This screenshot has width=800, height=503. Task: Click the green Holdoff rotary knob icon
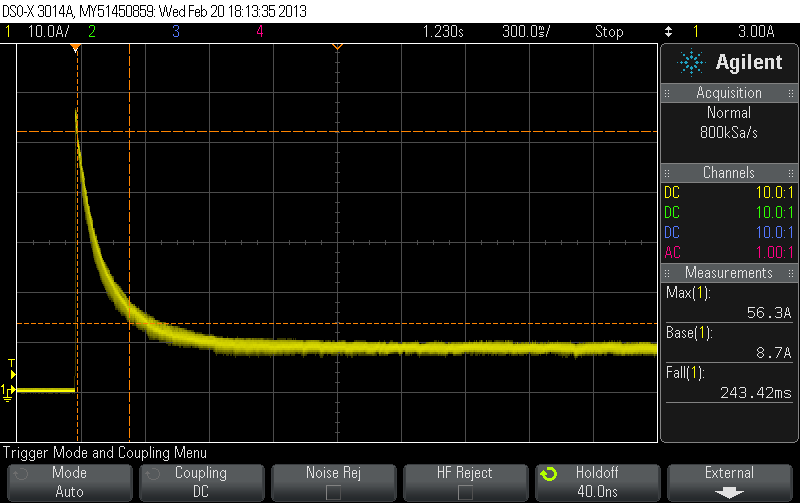(549, 474)
